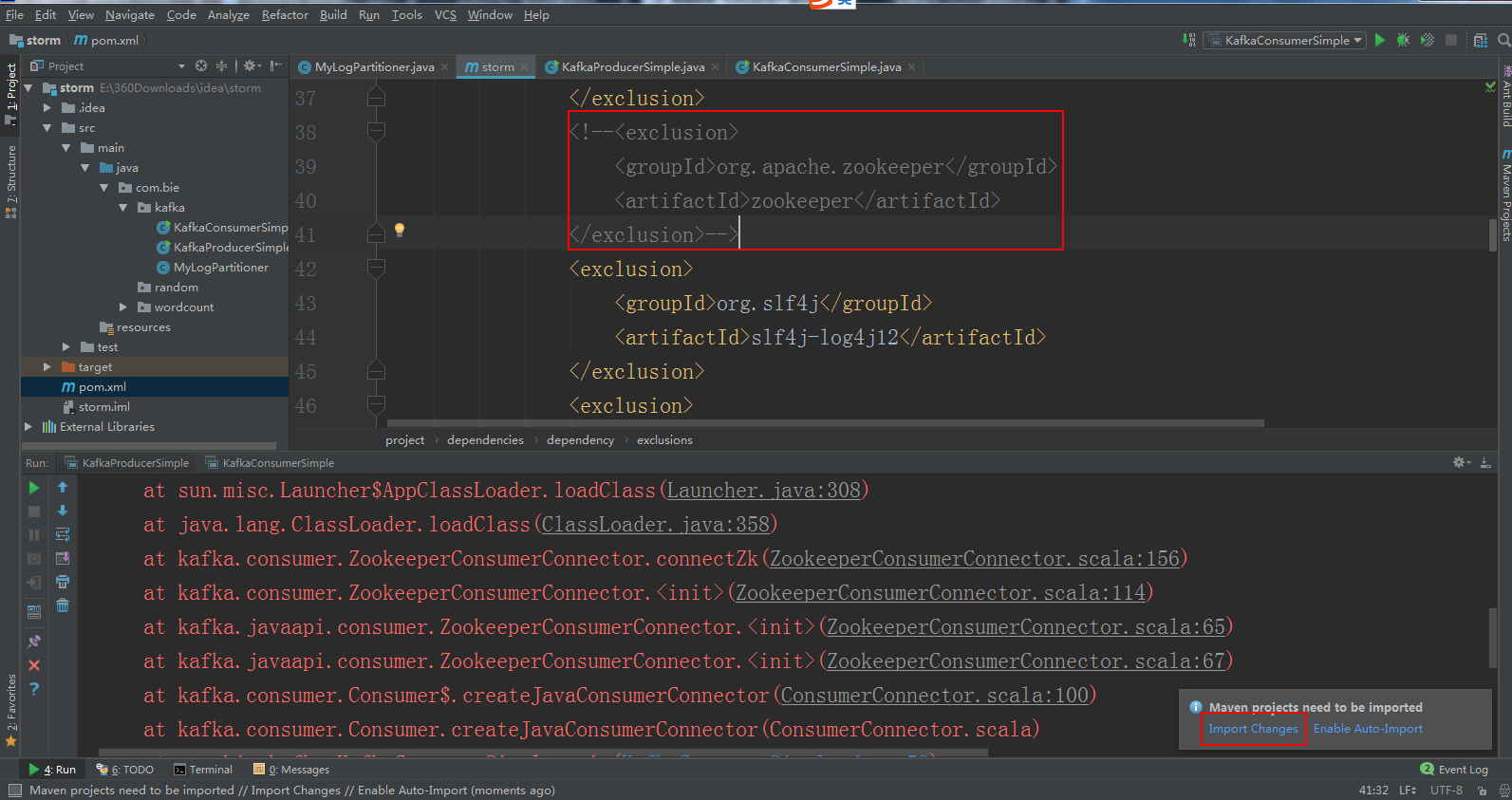Open the Refactor menu

(285, 14)
